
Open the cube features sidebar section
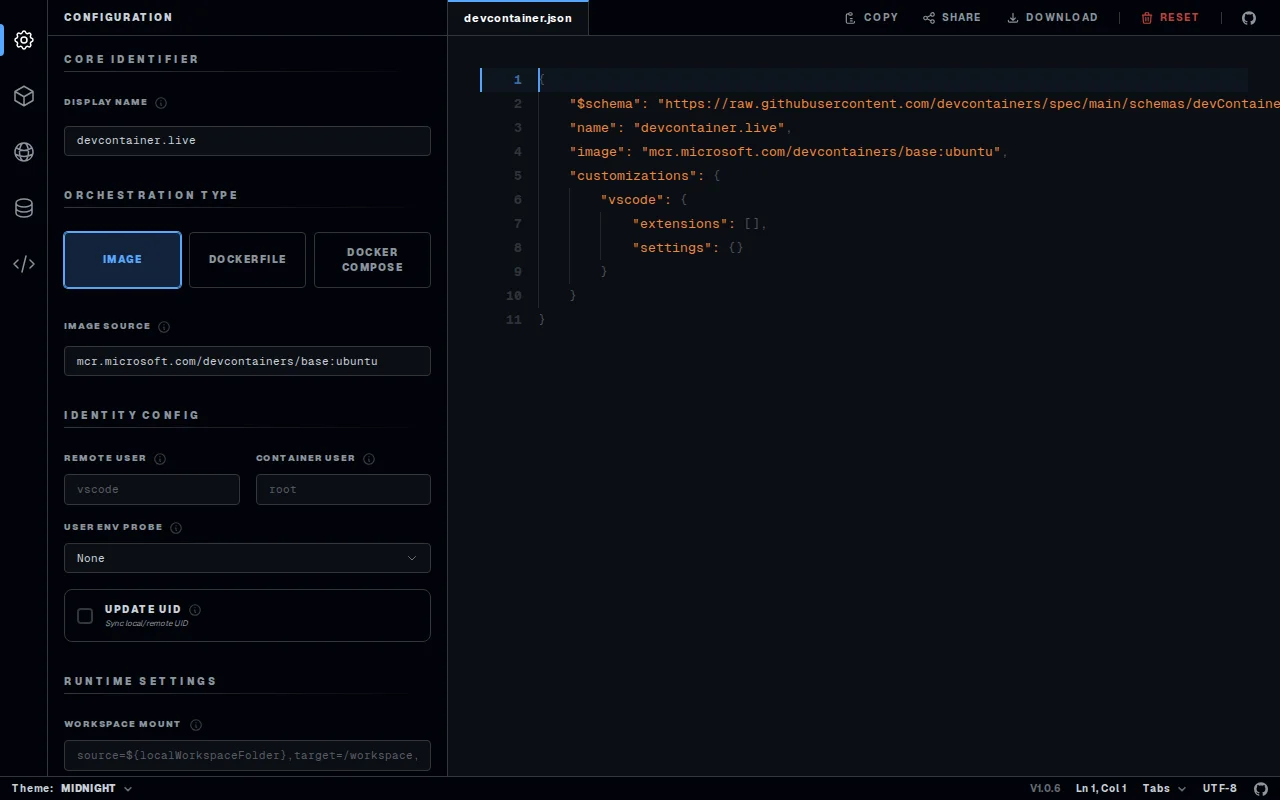pos(24,96)
